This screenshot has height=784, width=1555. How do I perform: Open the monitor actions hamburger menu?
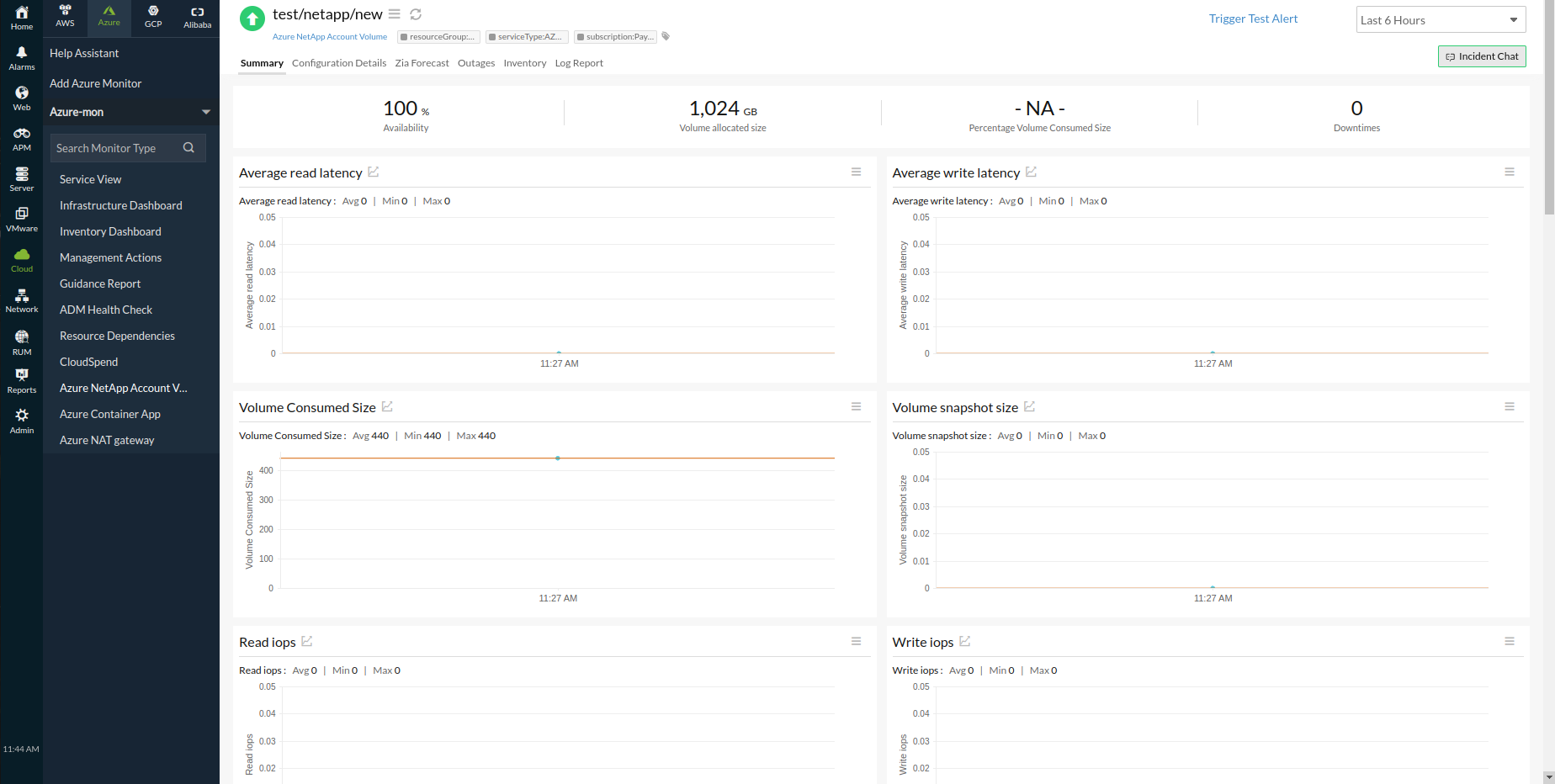pyautogui.click(x=394, y=14)
